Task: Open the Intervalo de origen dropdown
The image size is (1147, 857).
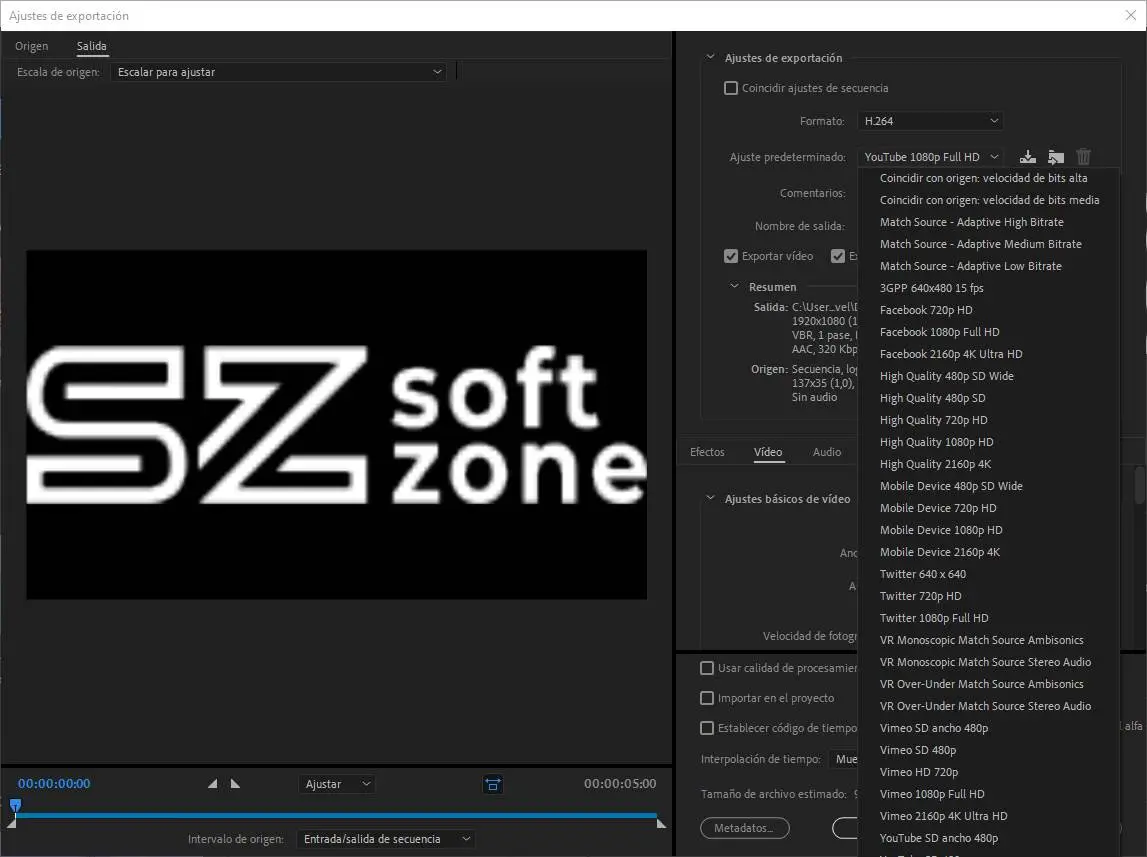Action: click(x=386, y=839)
